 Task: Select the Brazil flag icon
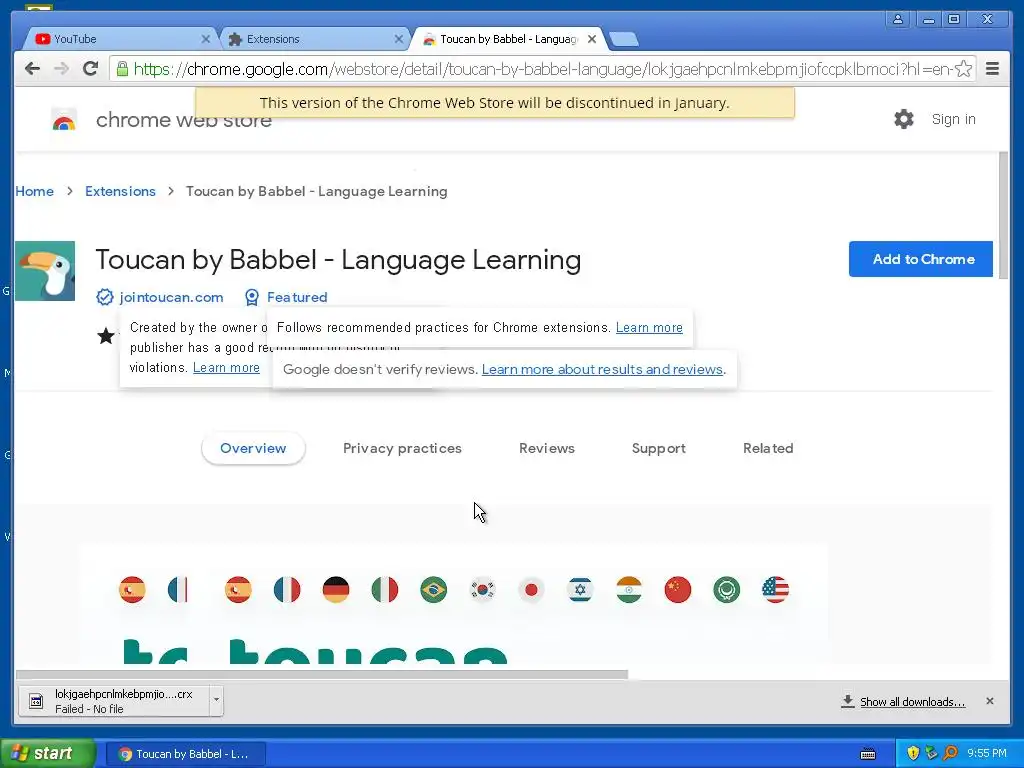click(434, 590)
